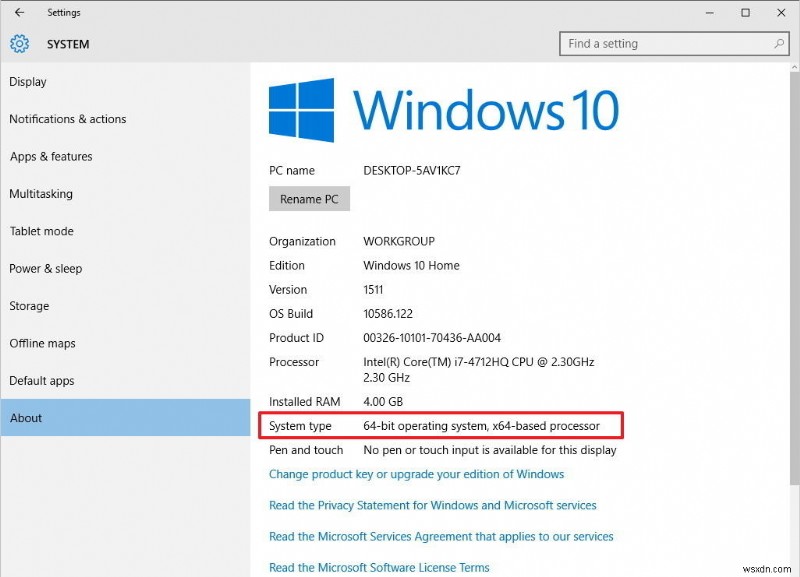This screenshot has width=800, height=577.
Task: Open Storage settings
Action: [x=29, y=306]
